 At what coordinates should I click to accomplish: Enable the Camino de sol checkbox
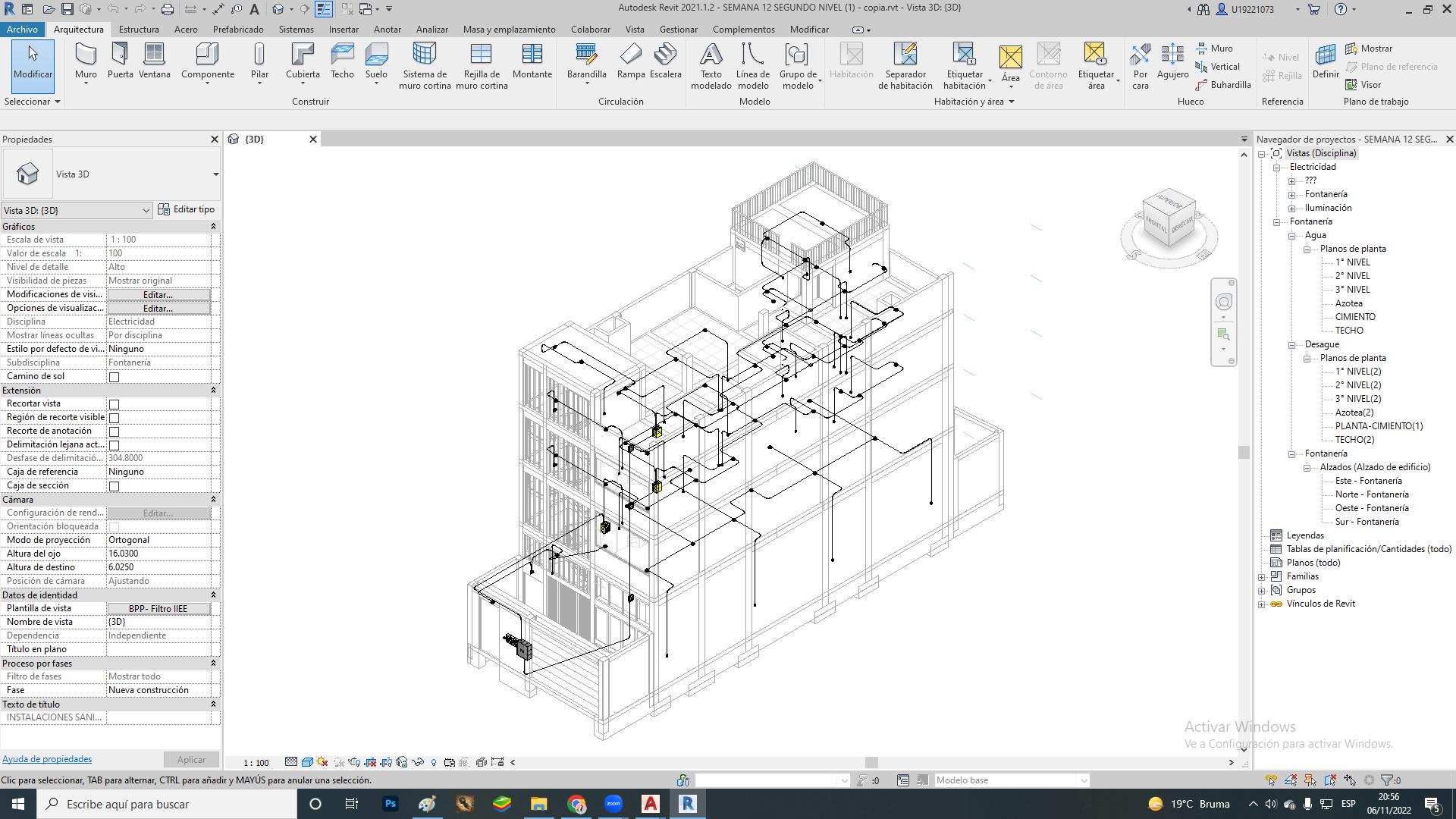pos(115,377)
